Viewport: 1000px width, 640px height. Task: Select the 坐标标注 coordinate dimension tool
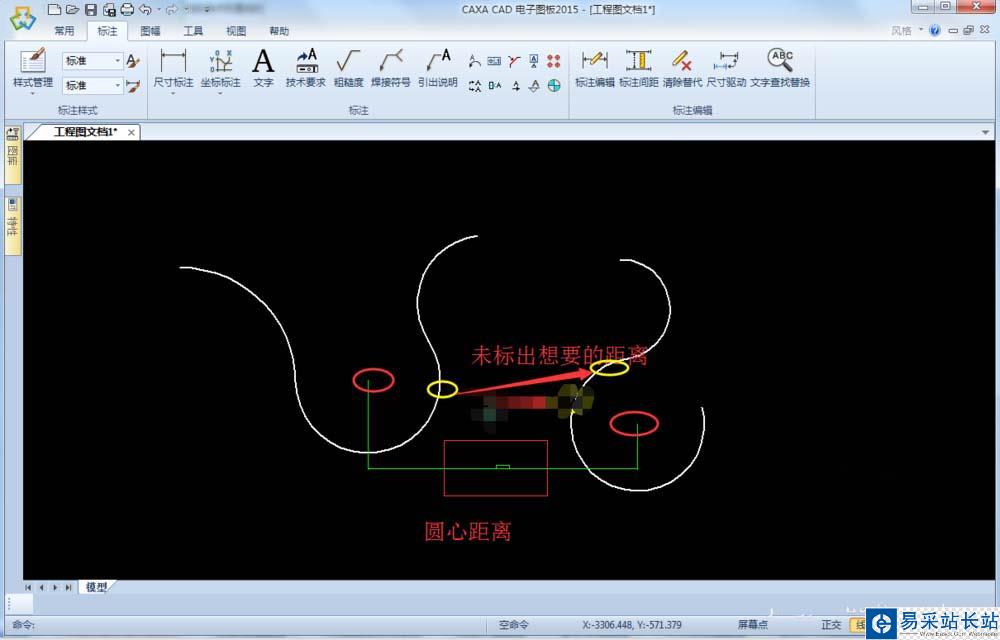pyautogui.click(x=221, y=68)
